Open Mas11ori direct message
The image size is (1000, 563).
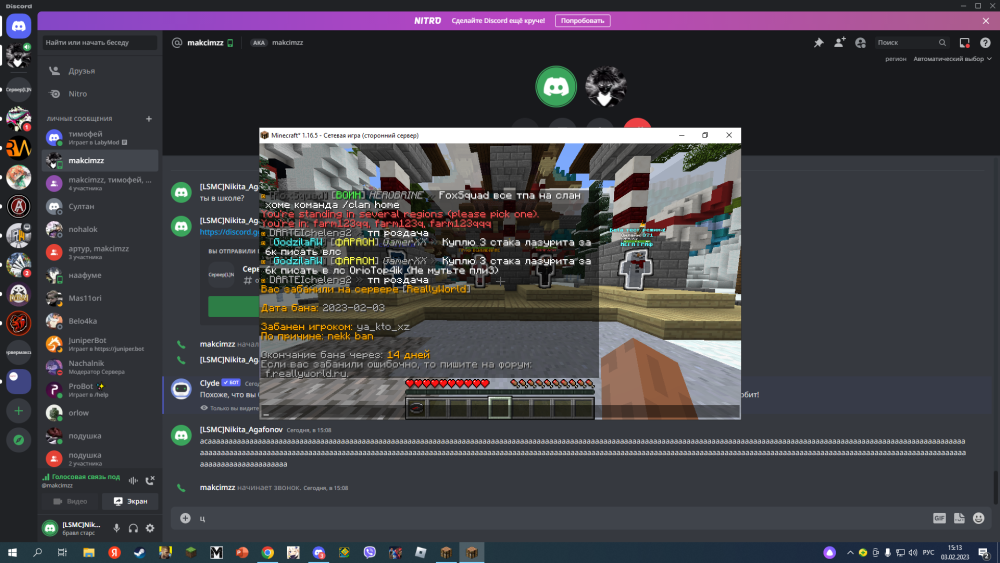tap(99, 298)
